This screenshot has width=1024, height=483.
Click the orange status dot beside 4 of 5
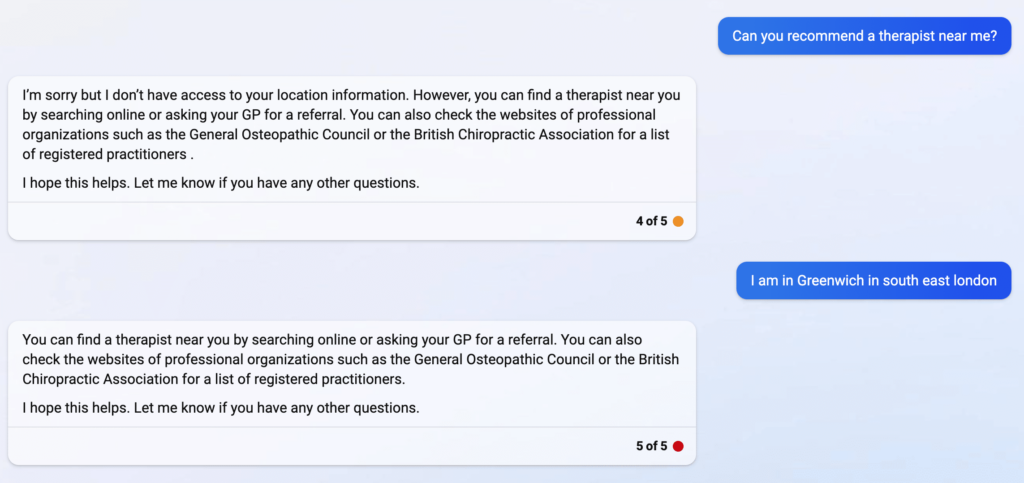pyautogui.click(x=678, y=221)
